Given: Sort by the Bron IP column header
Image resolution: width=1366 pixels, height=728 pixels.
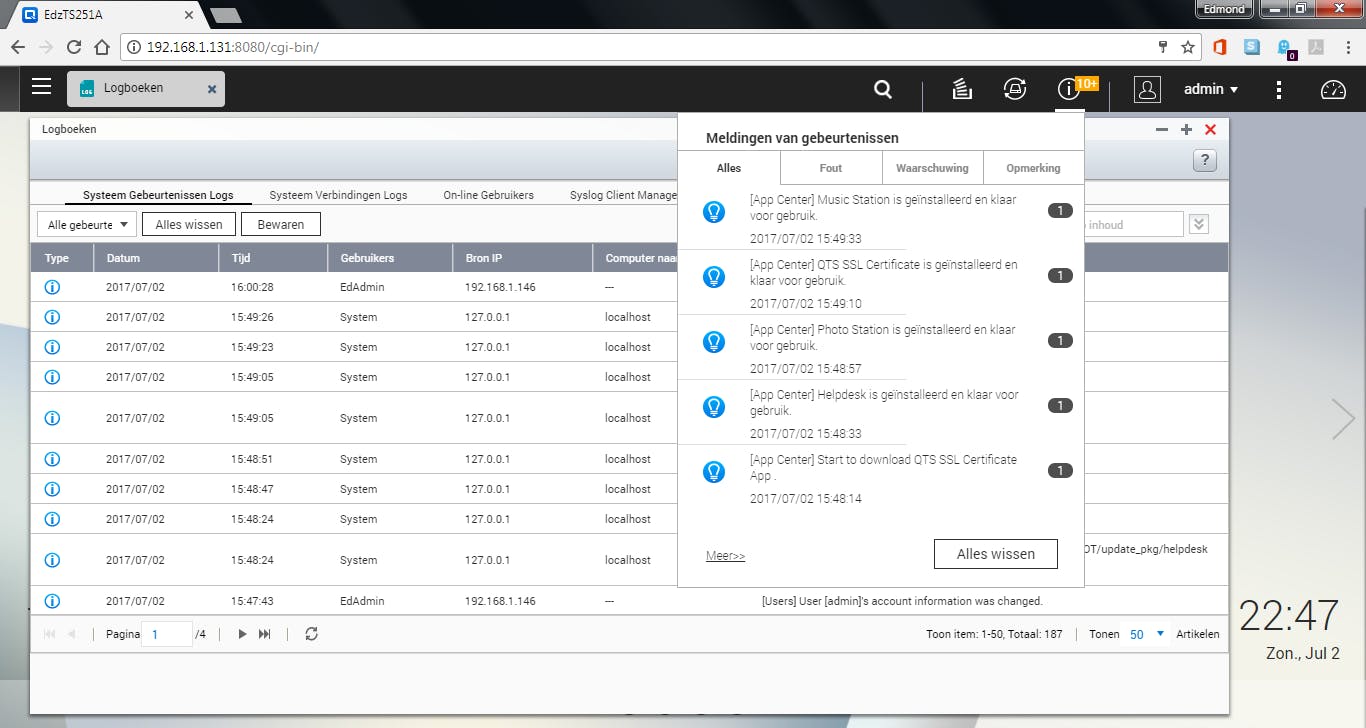Looking at the screenshot, I should (x=523, y=258).
